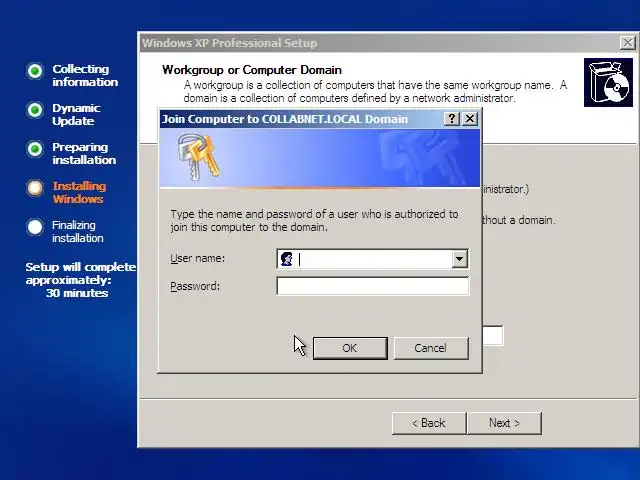Click the 'Type the name and password' instruction text
This screenshot has width=640, height=480.
tap(314, 220)
